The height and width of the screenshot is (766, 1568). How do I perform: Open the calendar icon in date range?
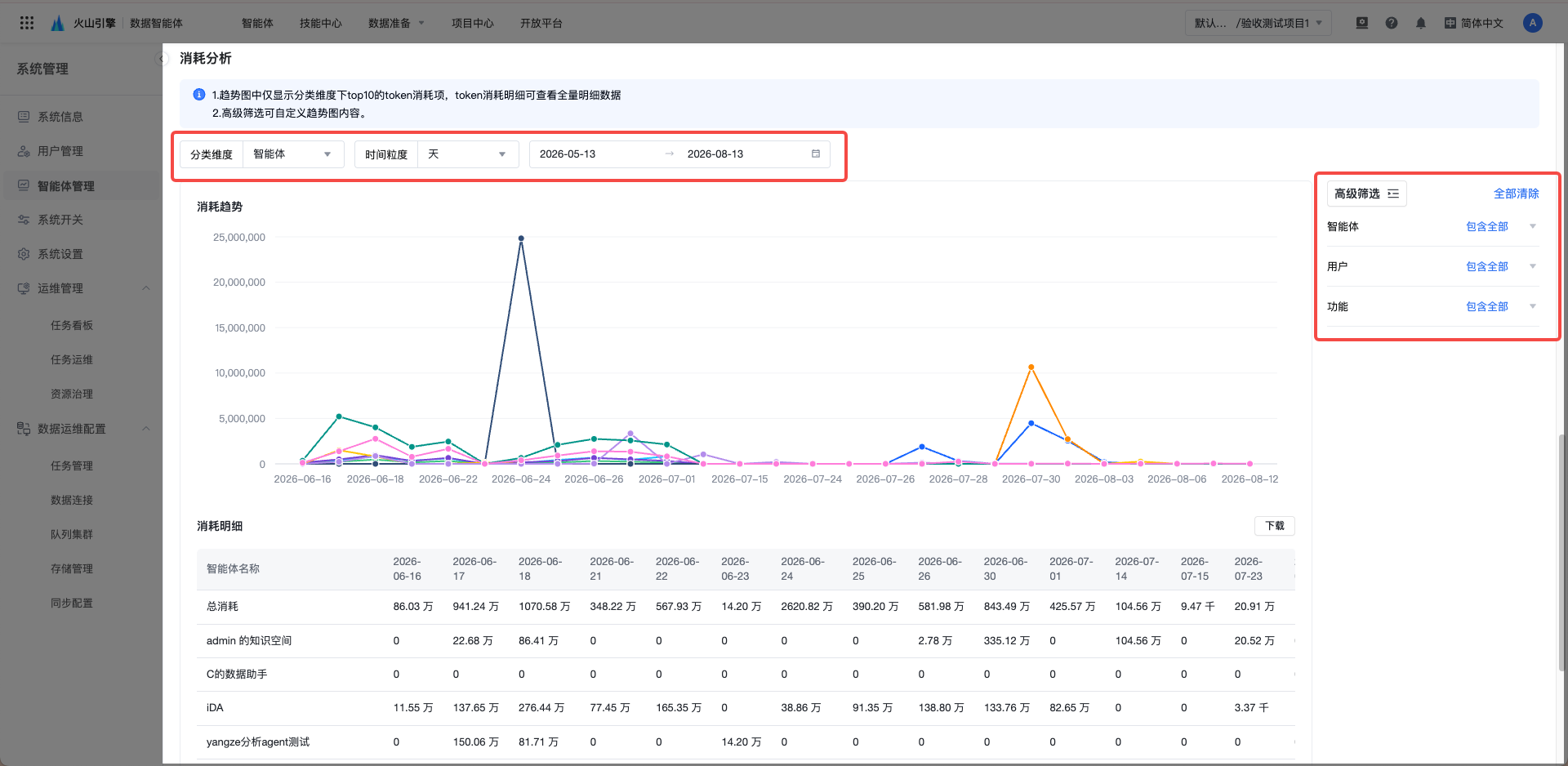click(x=815, y=154)
